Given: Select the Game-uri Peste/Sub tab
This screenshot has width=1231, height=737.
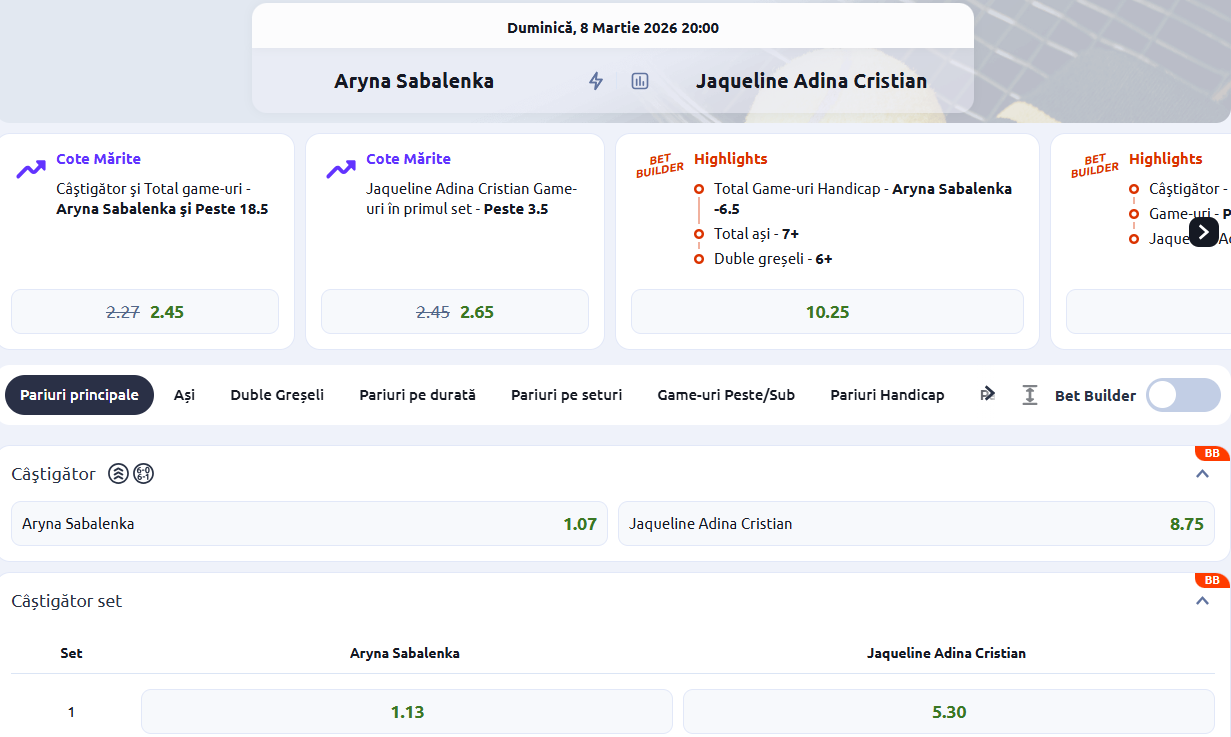Looking at the screenshot, I should click(726, 395).
